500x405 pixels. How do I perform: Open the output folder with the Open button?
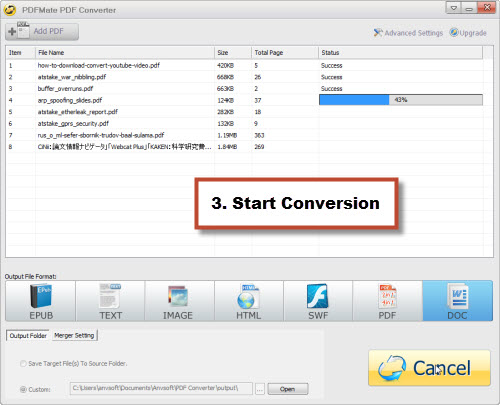[x=288, y=389]
